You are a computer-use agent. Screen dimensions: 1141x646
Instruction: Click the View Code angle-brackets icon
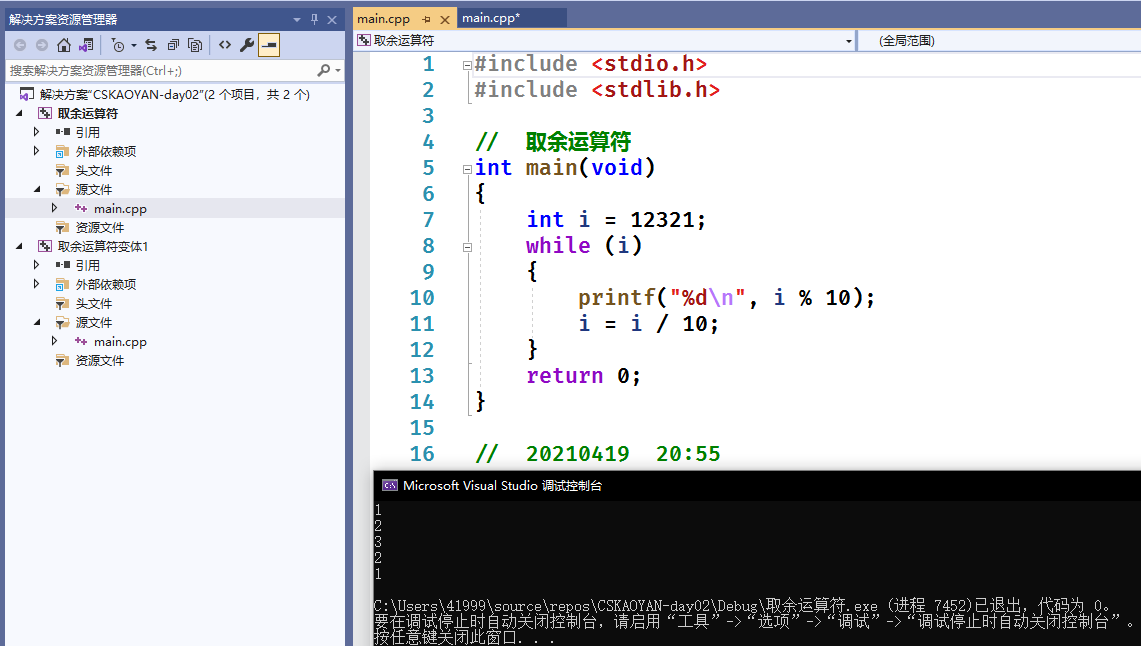pos(225,45)
